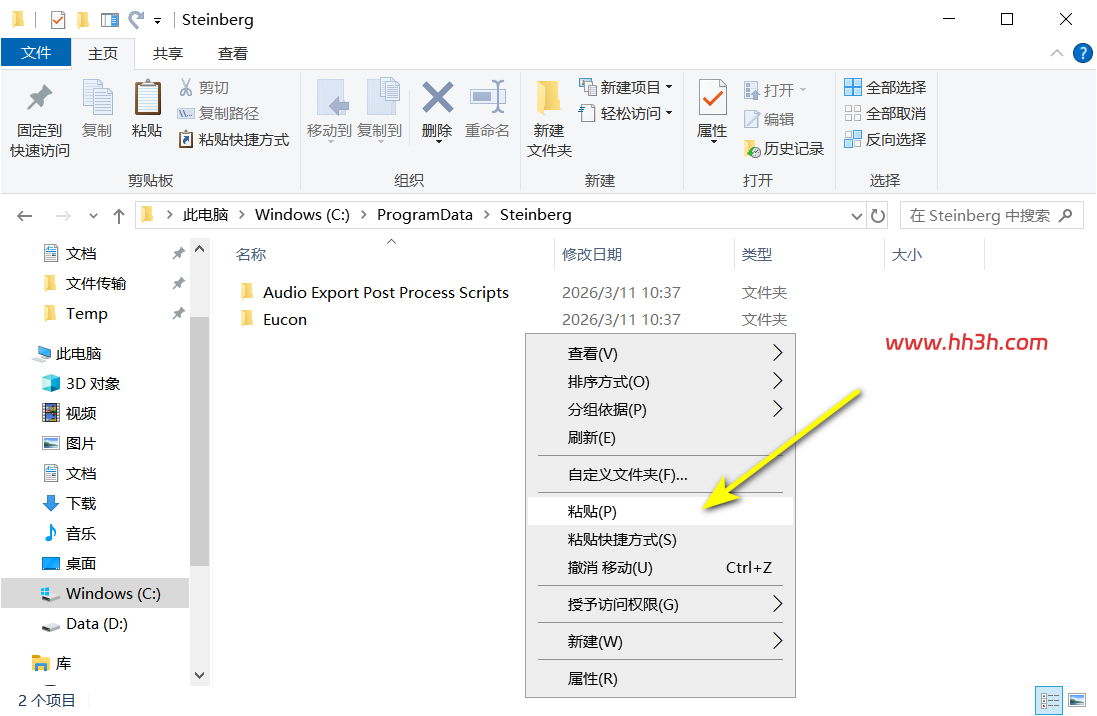Click the Delete red X icon
Viewport: 1097px width, 716px height.
click(x=437, y=97)
